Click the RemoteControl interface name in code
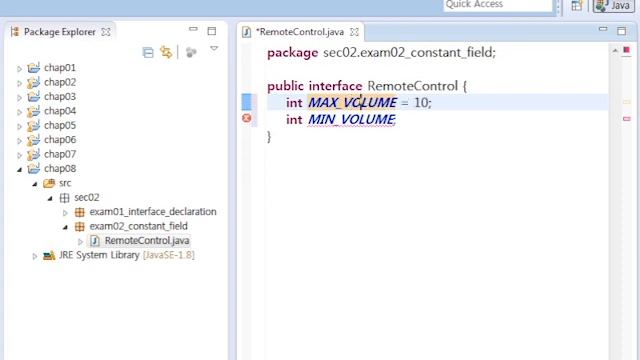The image size is (640, 360). pos(413,86)
